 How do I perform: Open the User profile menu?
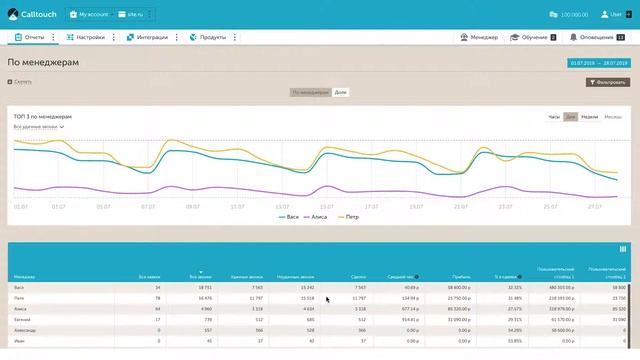point(616,14)
